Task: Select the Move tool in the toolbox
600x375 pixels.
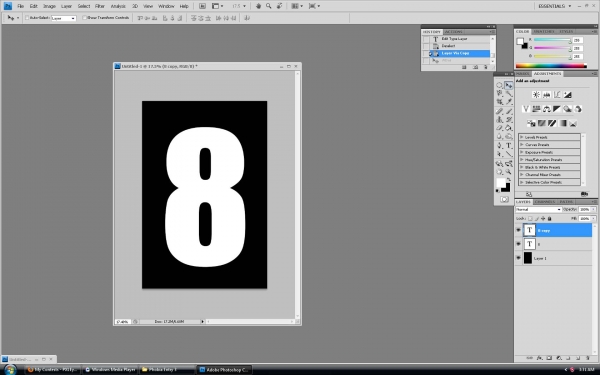Action: [509, 85]
